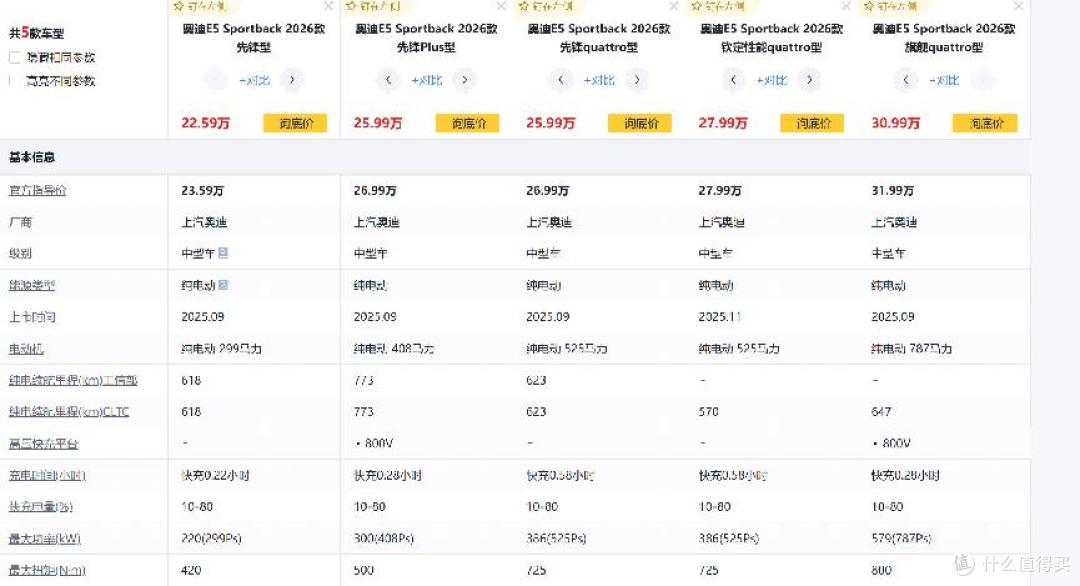Click the 厂商 row label
Screen dimensions: 1080x586
[20, 222]
